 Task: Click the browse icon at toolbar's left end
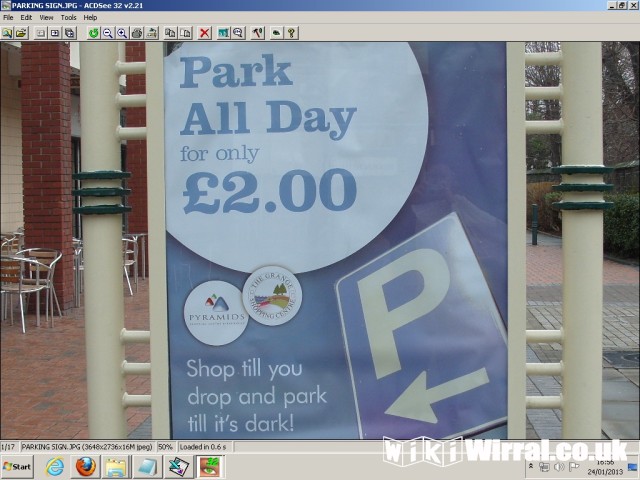point(7,33)
